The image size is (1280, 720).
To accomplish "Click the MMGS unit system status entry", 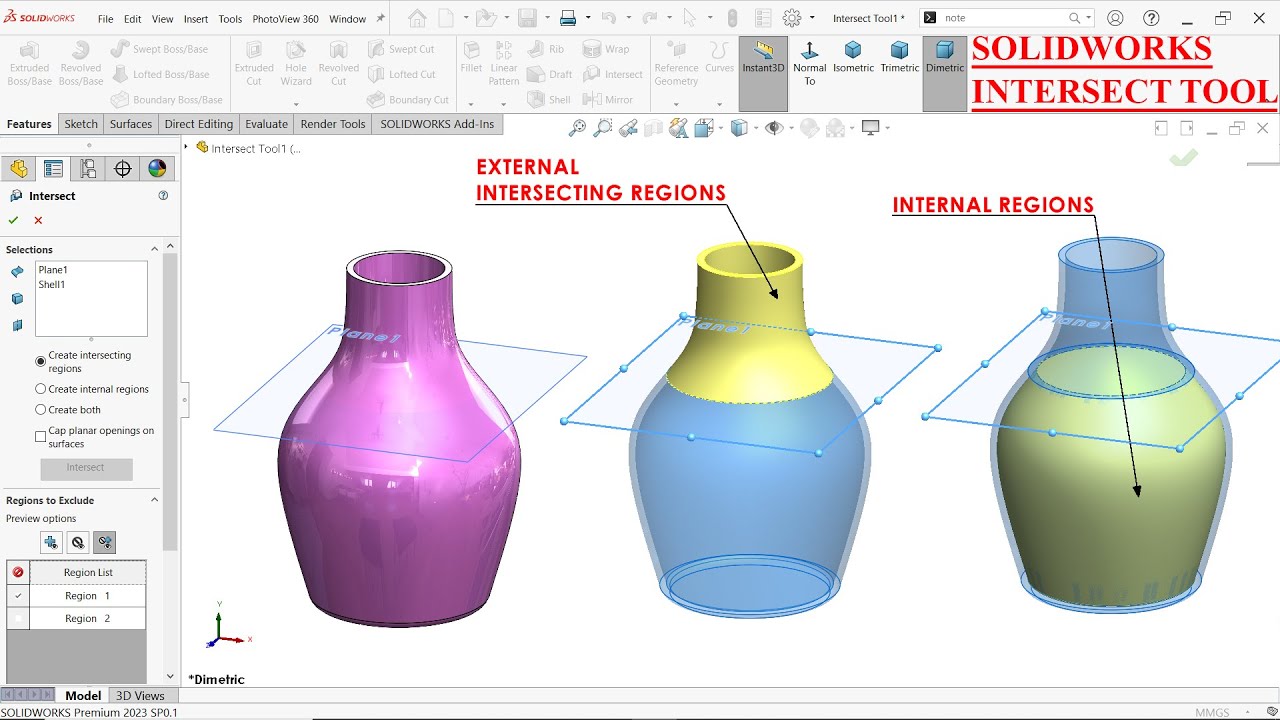I will (1212, 712).
